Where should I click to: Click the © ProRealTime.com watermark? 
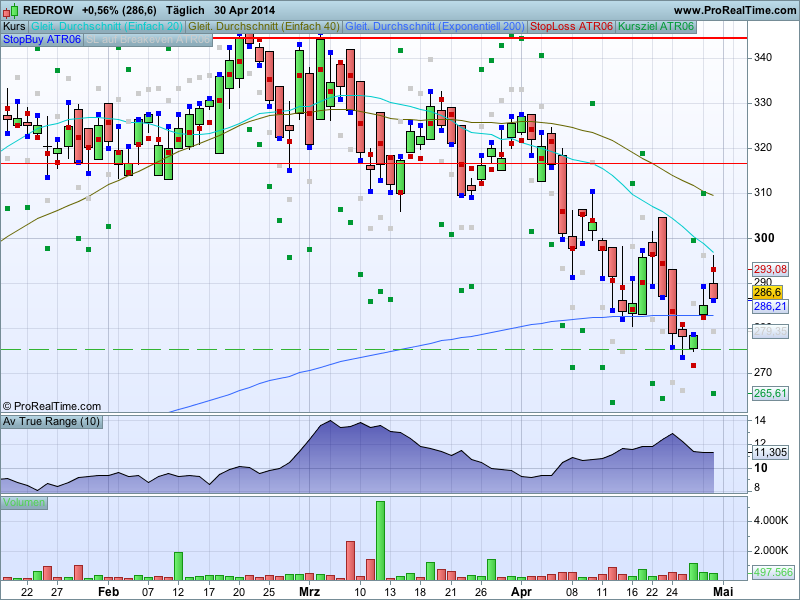tap(52, 406)
